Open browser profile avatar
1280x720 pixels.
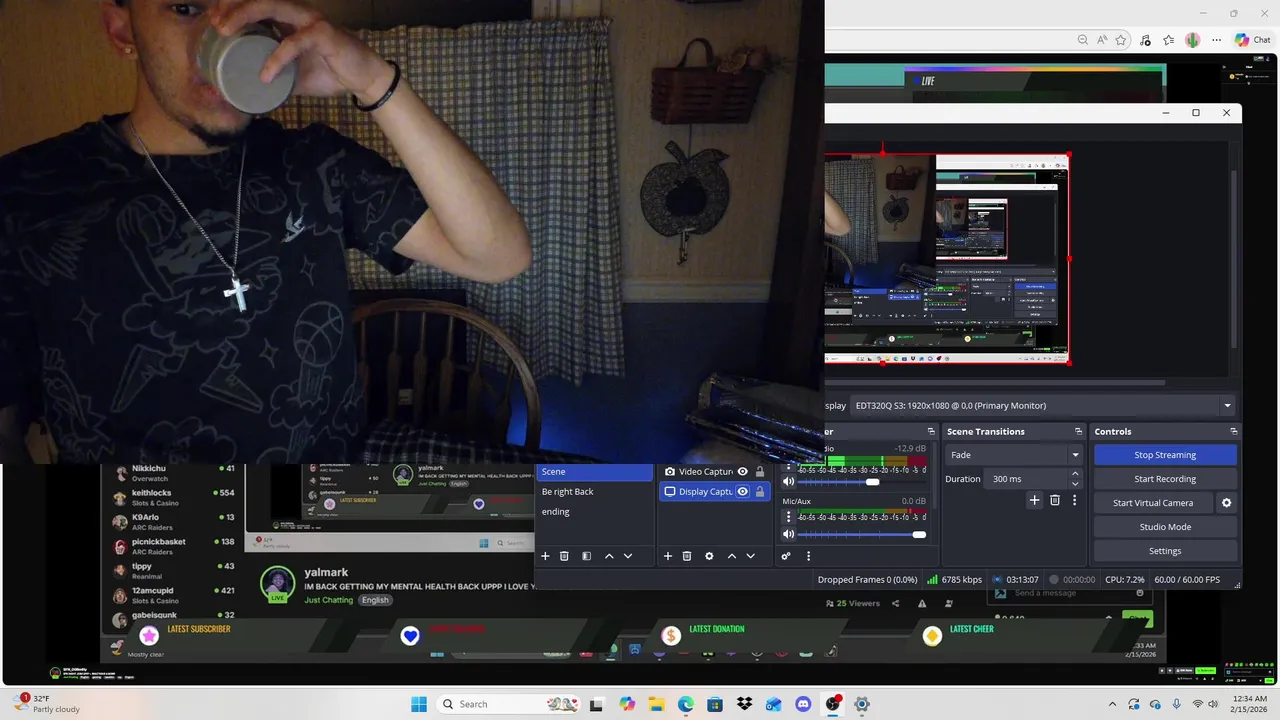1193,40
